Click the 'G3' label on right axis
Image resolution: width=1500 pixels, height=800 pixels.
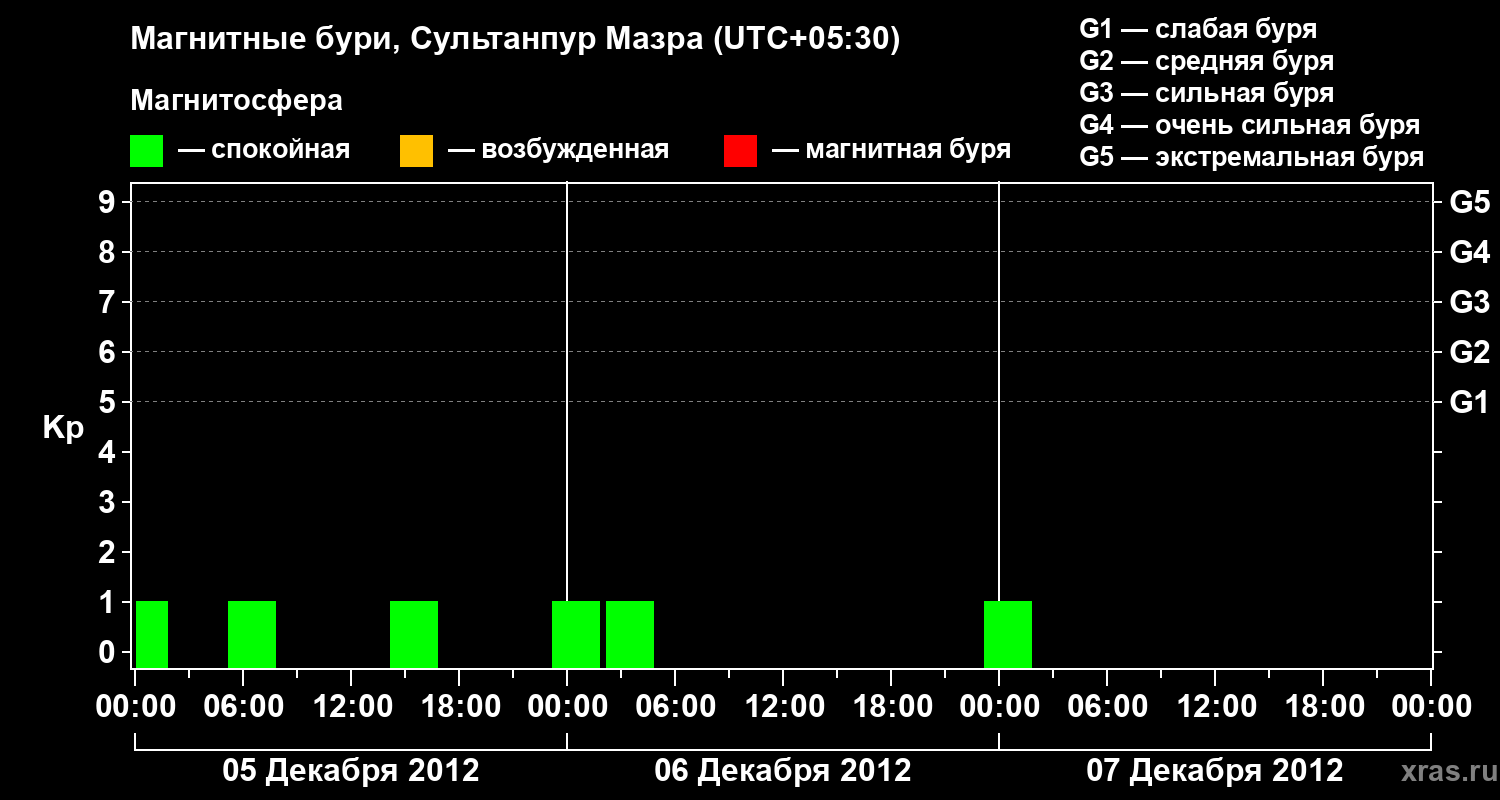click(x=1470, y=302)
